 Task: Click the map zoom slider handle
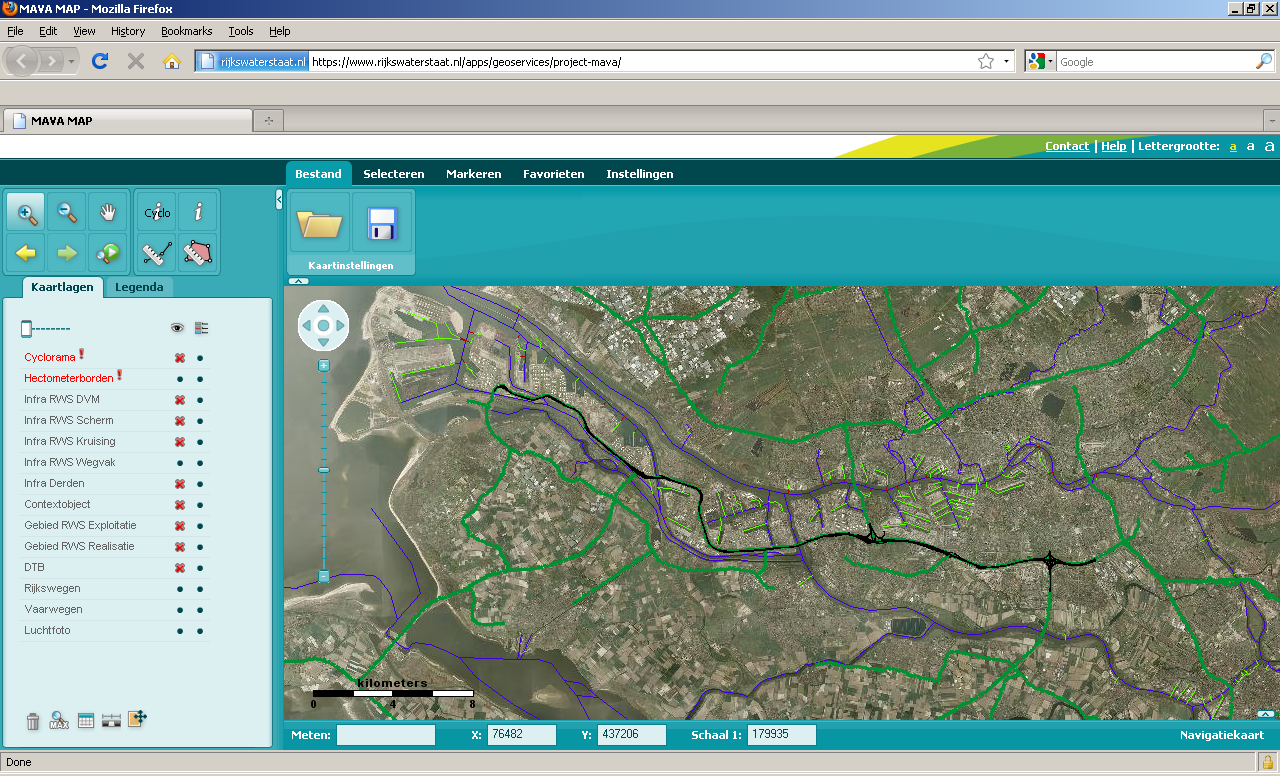pos(323,470)
